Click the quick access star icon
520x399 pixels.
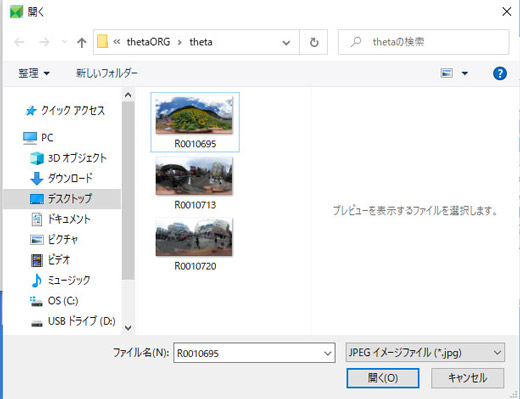point(31,111)
